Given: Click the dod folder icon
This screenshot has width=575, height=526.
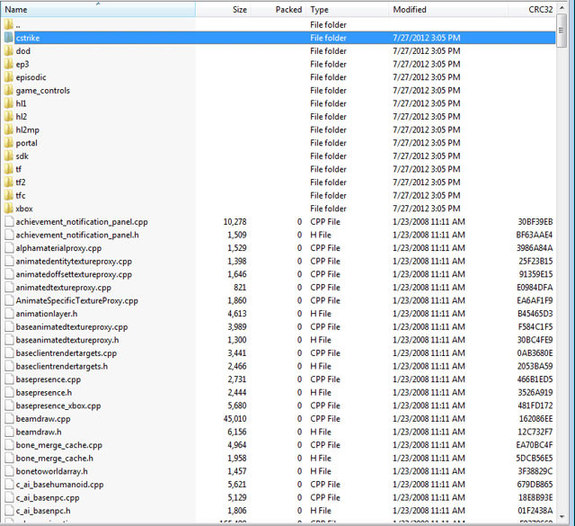Looking at the screenshot, I should click(x=9, y=51).
